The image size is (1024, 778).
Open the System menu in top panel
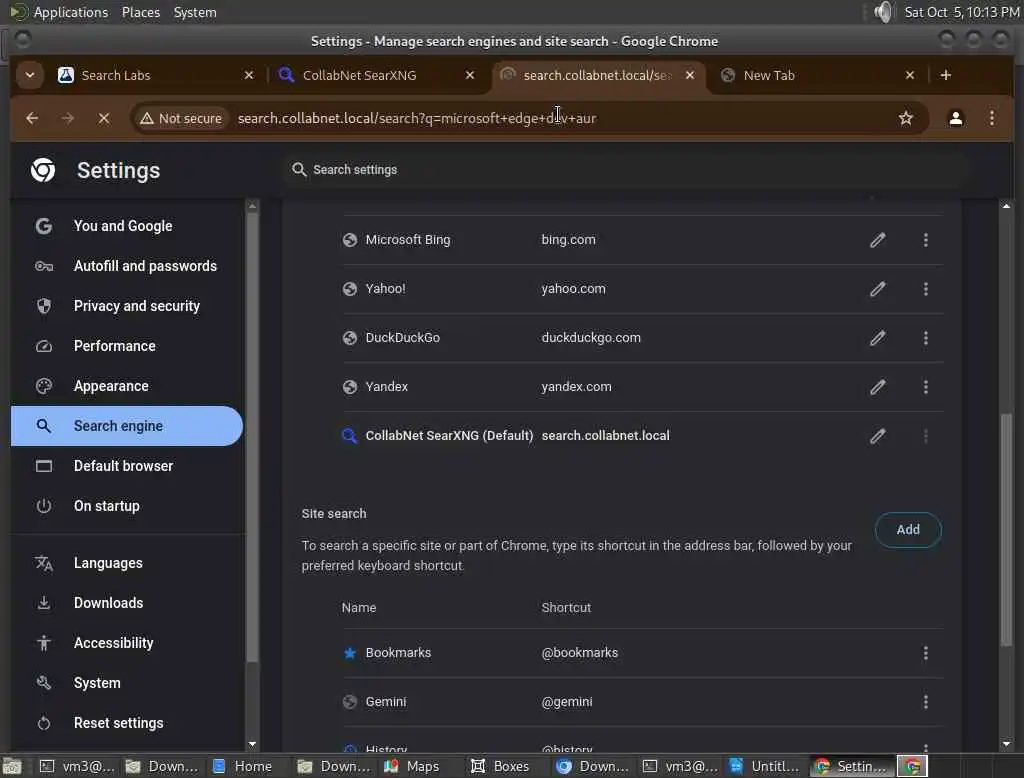195,12
